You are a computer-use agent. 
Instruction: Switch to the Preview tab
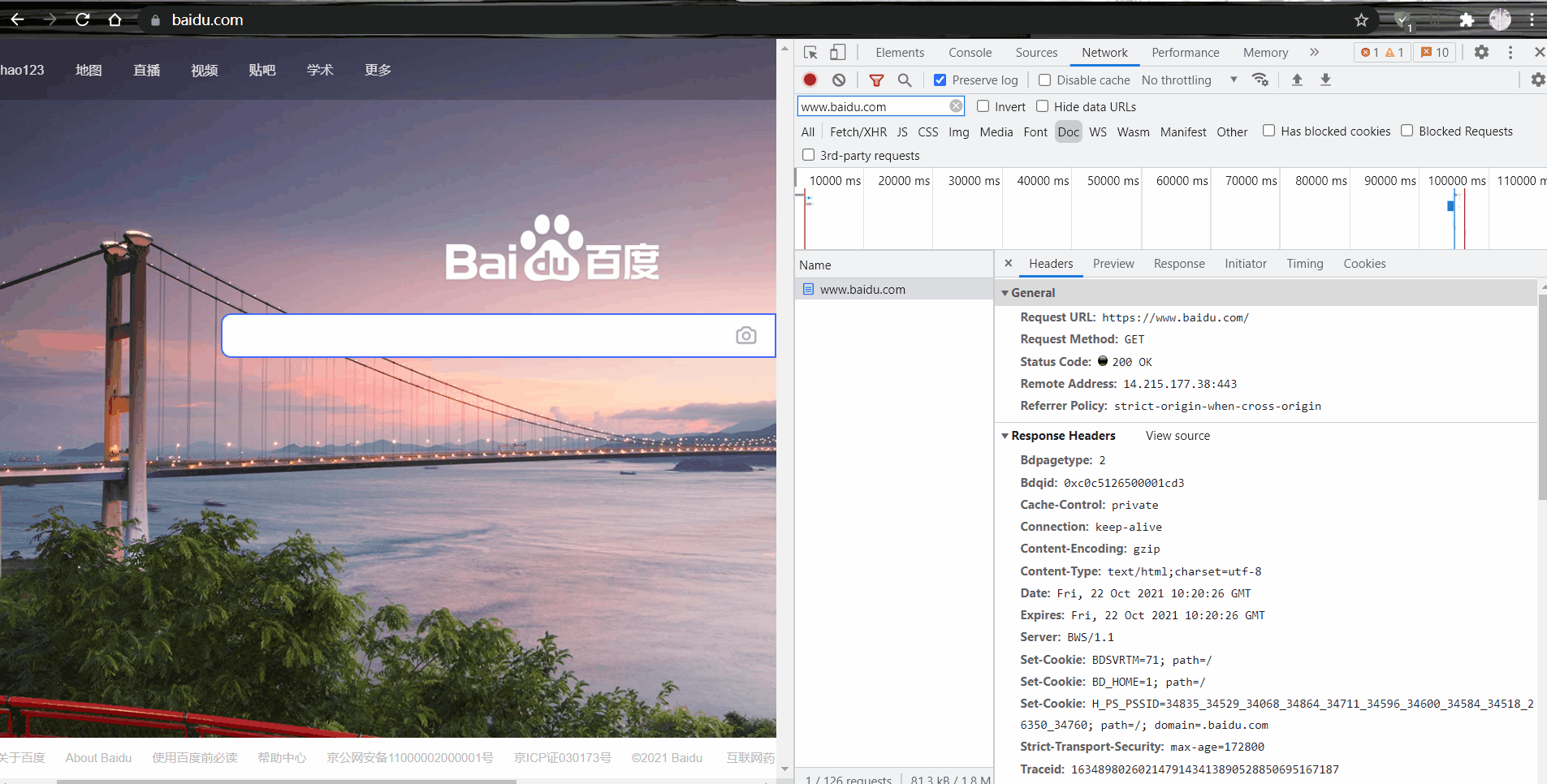[x=1113, y=264]
